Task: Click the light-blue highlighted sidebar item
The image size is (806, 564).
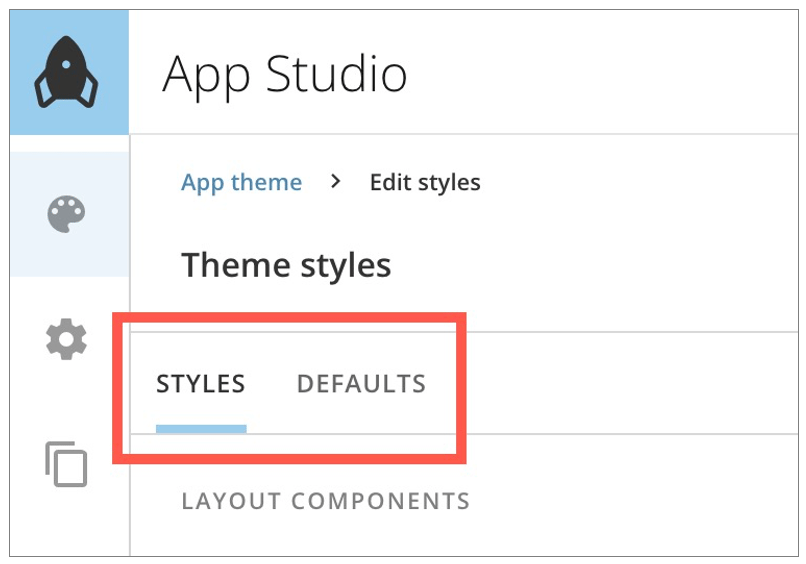Action: pyautogui.click(x=70, y=214)
